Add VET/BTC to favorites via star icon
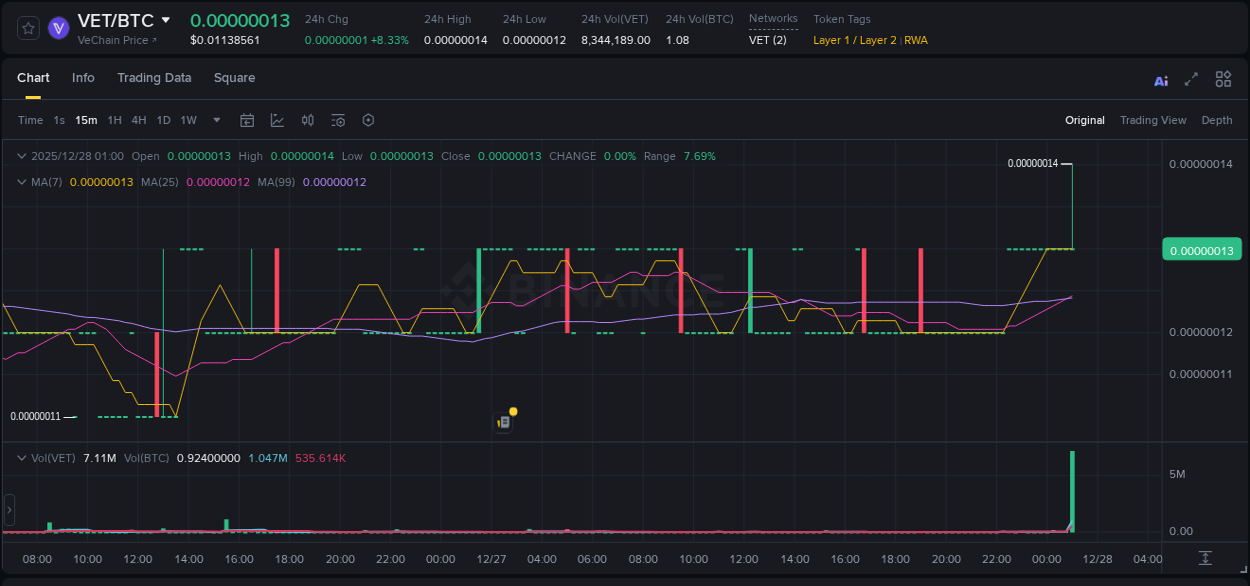 (x=27, y=28)
